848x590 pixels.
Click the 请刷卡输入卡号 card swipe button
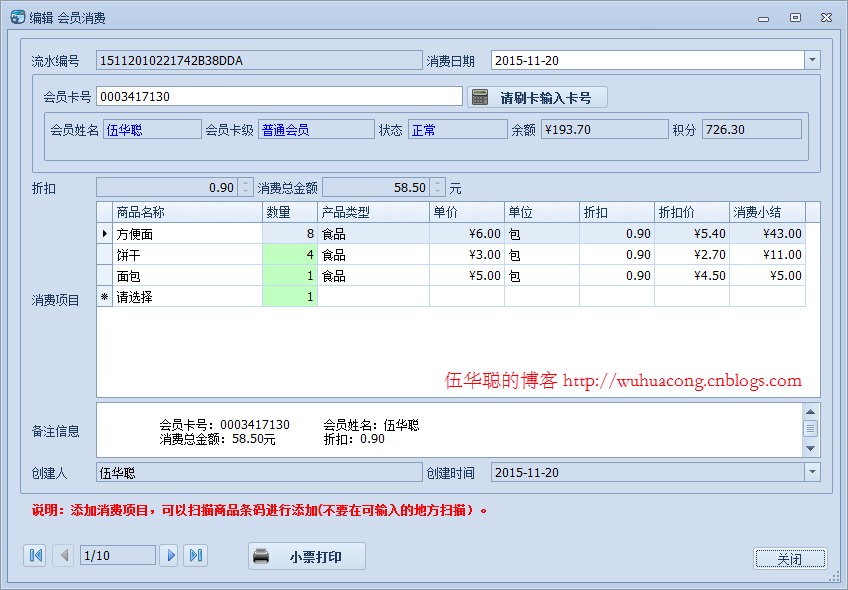pos(537,97)
